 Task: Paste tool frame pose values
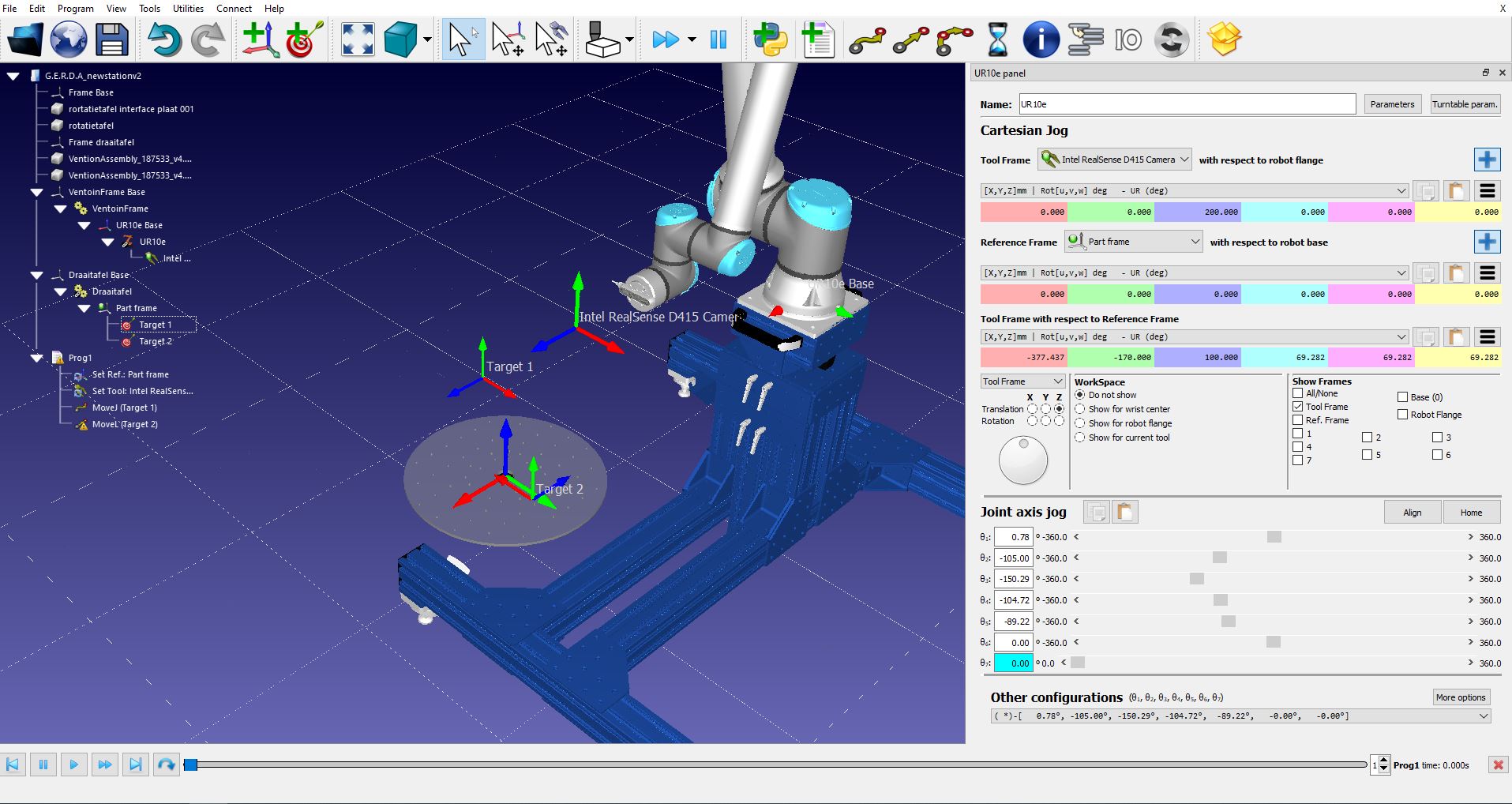tap(1457, 190)
